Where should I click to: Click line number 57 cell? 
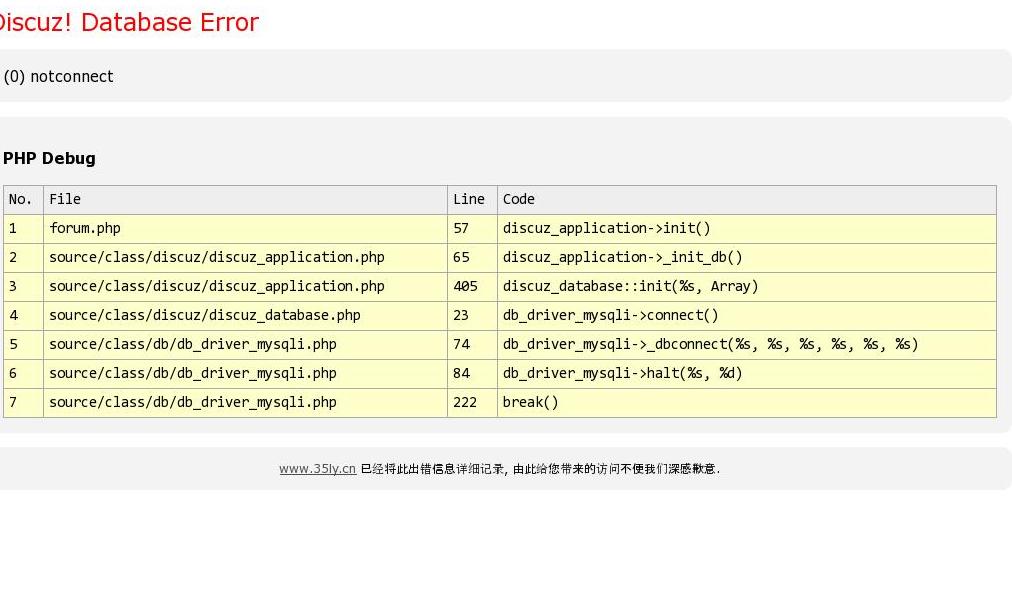tap(472, 229)
